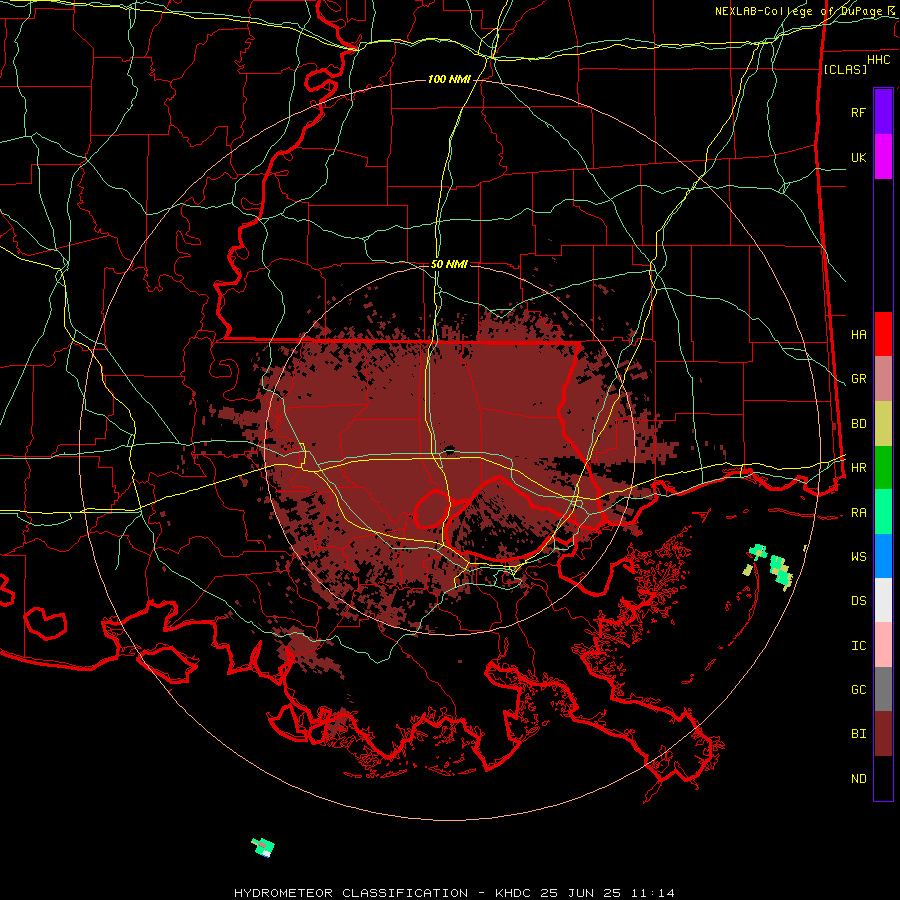This screenshot has width=900, height=900.
Task: Click the ND black legend swatch
Action: coord(883,778)
